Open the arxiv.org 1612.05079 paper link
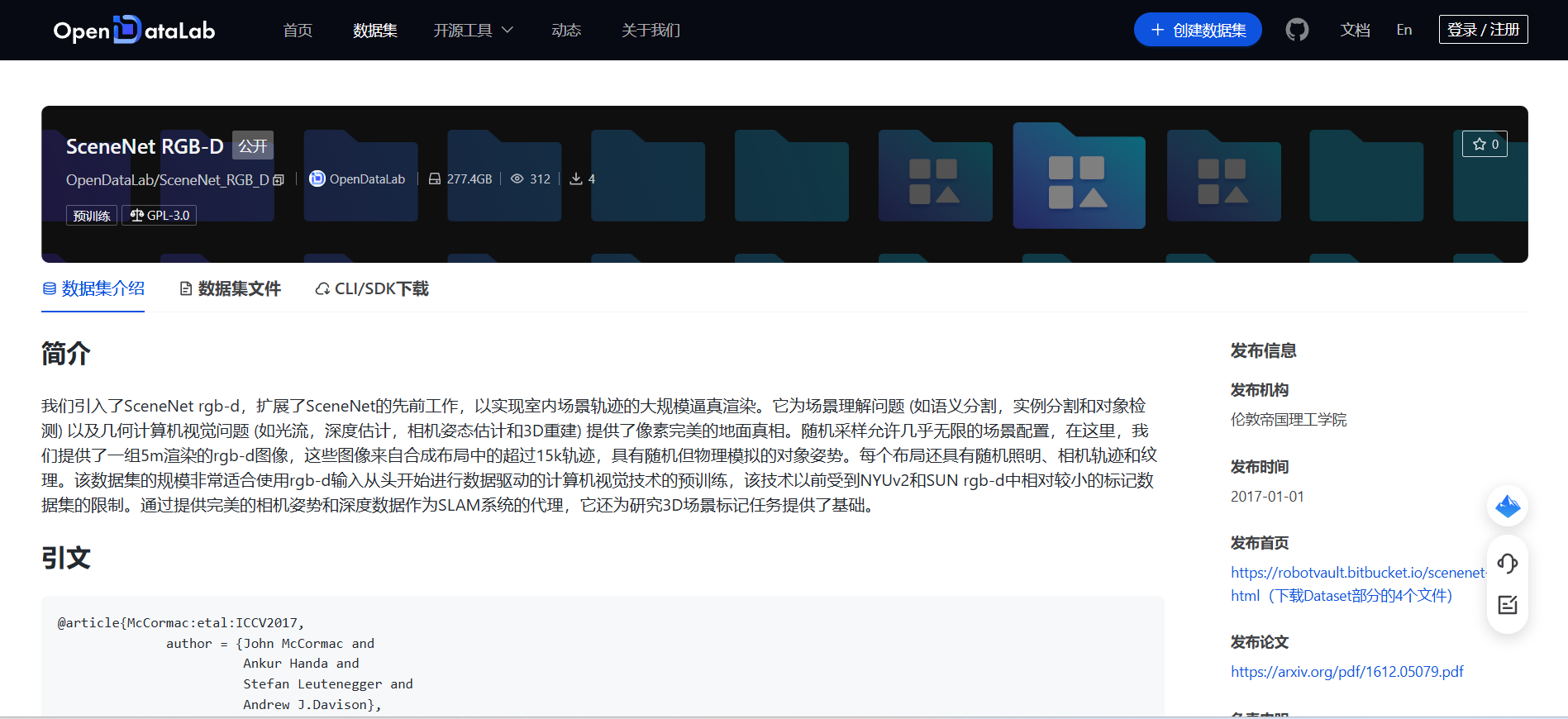The image size is (1568, 719). point(1346,672)
